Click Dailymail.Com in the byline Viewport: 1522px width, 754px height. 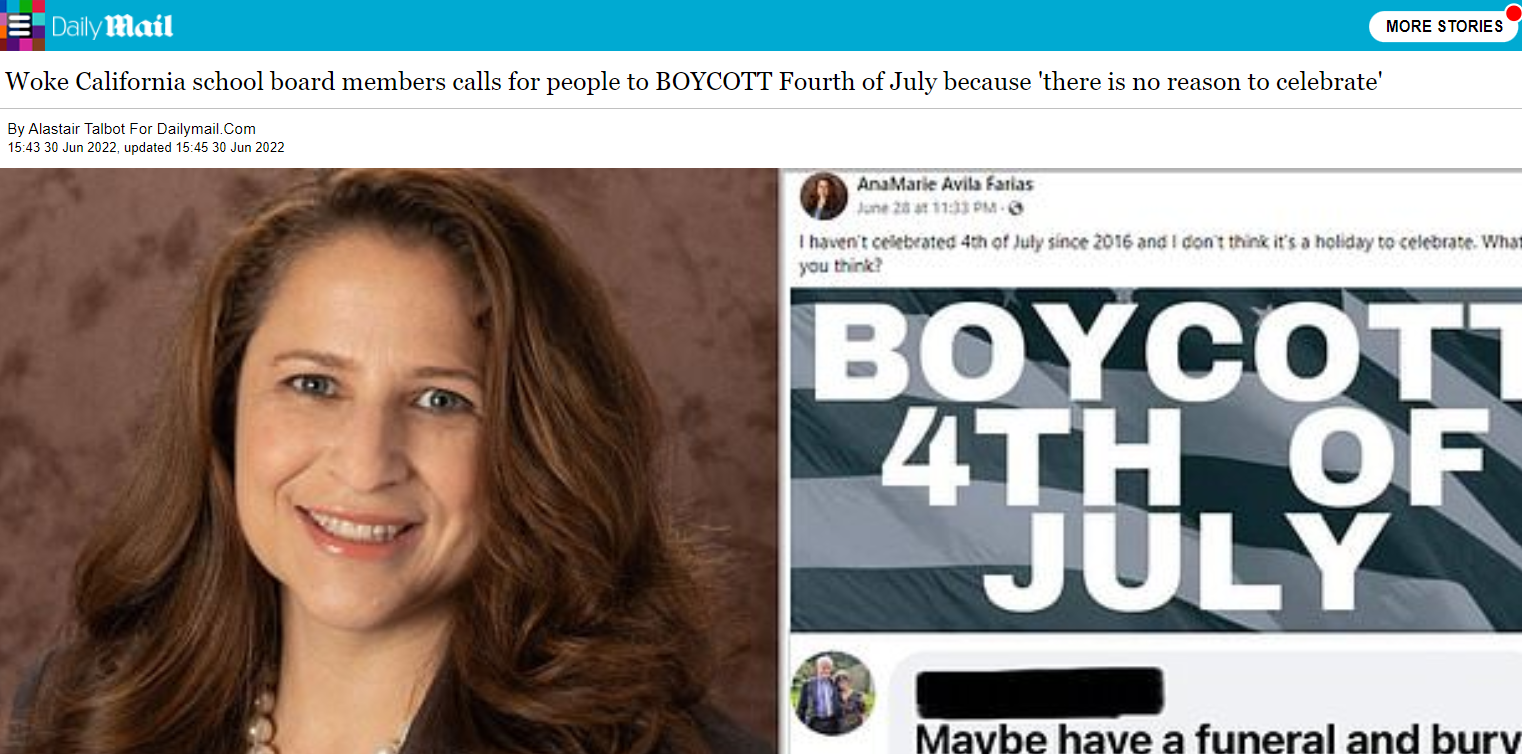(x=206, y=129)
